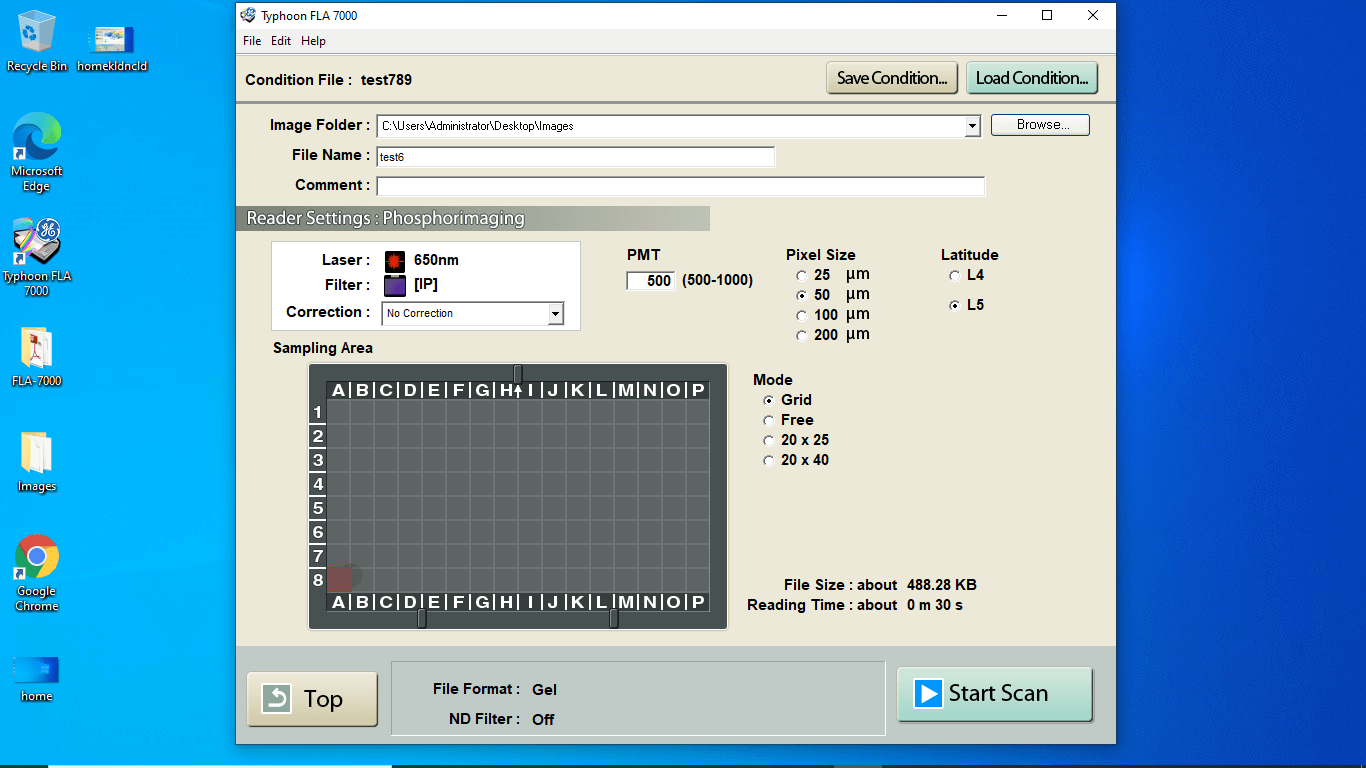Click the red 650nm laser icon
1366x768 pixels.
point(395,261)
